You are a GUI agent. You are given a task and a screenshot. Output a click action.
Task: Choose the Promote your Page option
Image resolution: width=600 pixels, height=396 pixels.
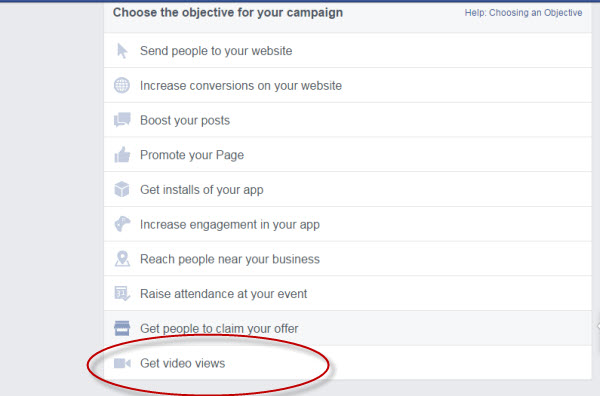click(347, 155)
